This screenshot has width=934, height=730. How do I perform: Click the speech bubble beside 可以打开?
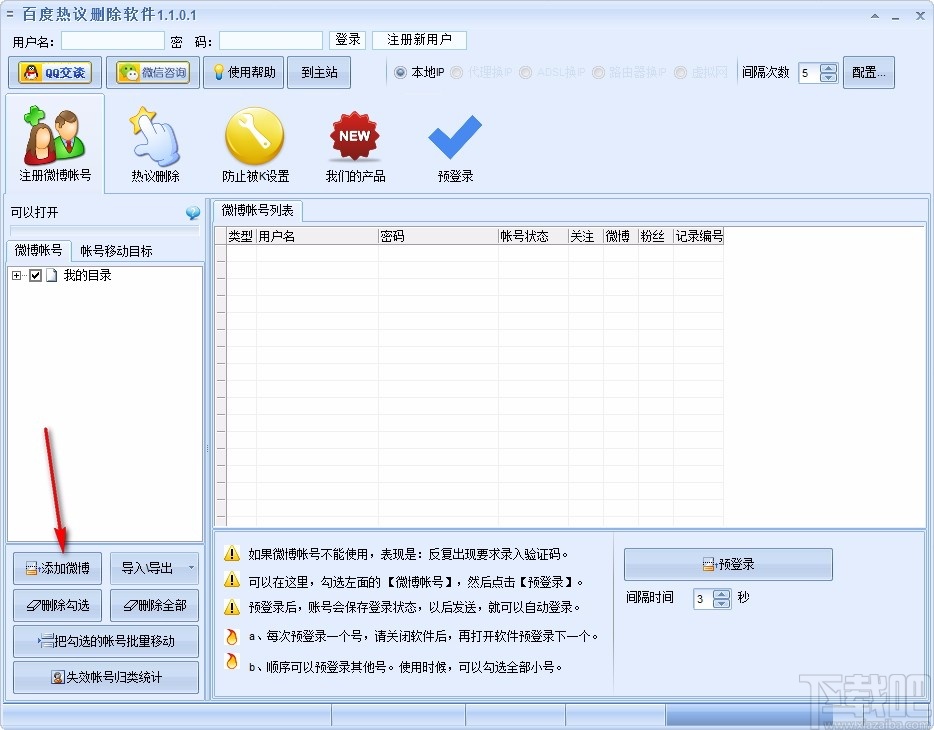(193, 212)
